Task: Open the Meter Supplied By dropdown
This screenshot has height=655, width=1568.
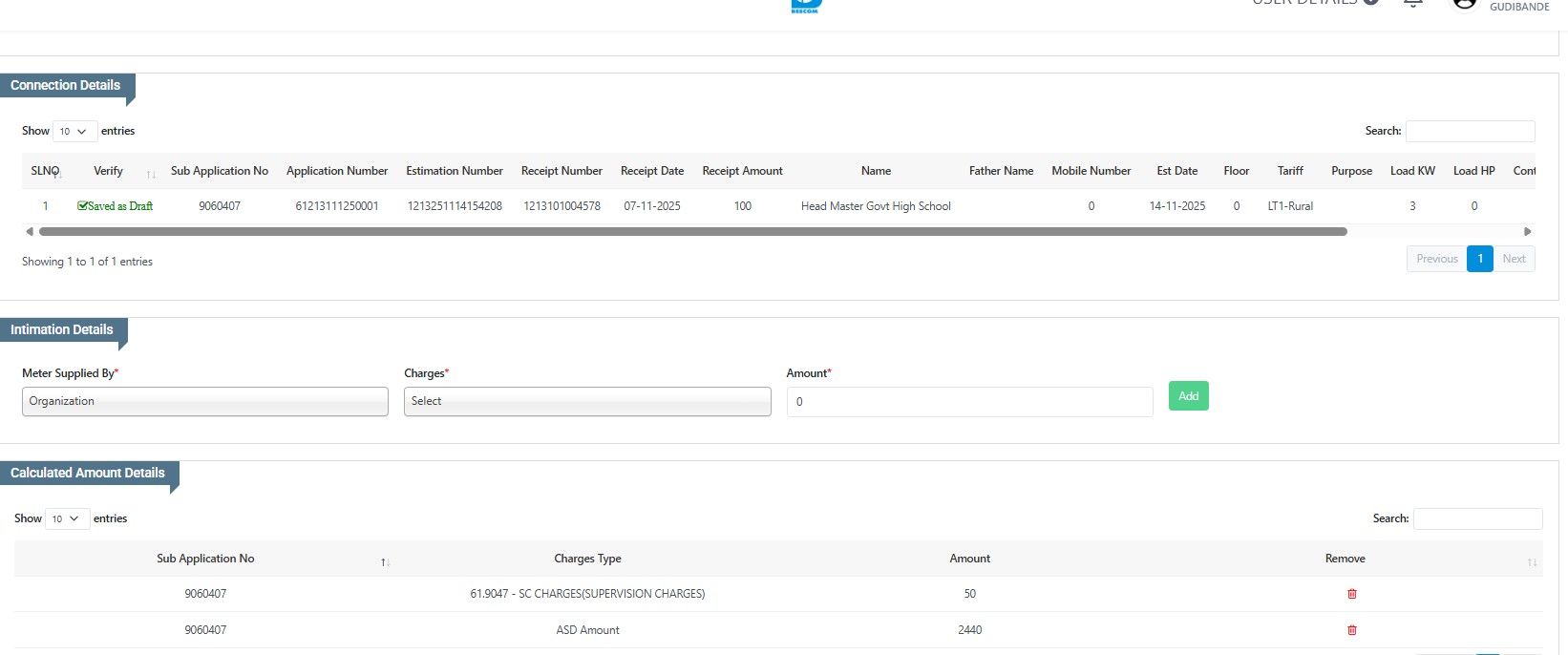Action: click(x=204, y=402)
